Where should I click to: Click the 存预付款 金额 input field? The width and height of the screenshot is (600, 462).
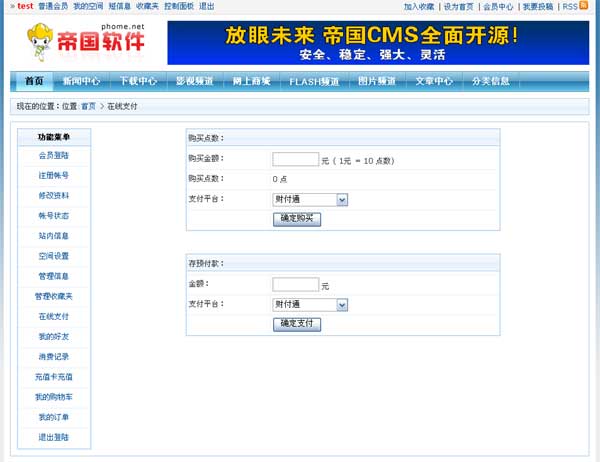click(295, 285)
